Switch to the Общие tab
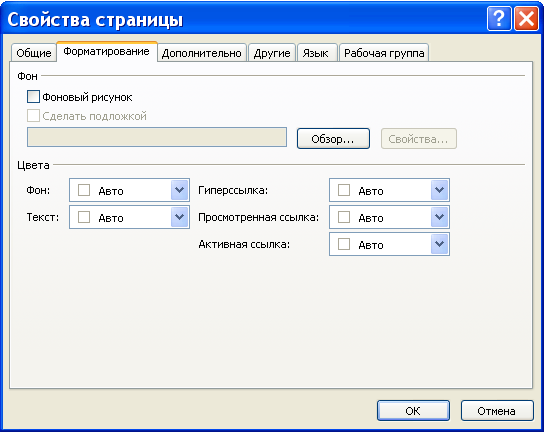Viewport: 547px width, 435px height. point(33,53)
